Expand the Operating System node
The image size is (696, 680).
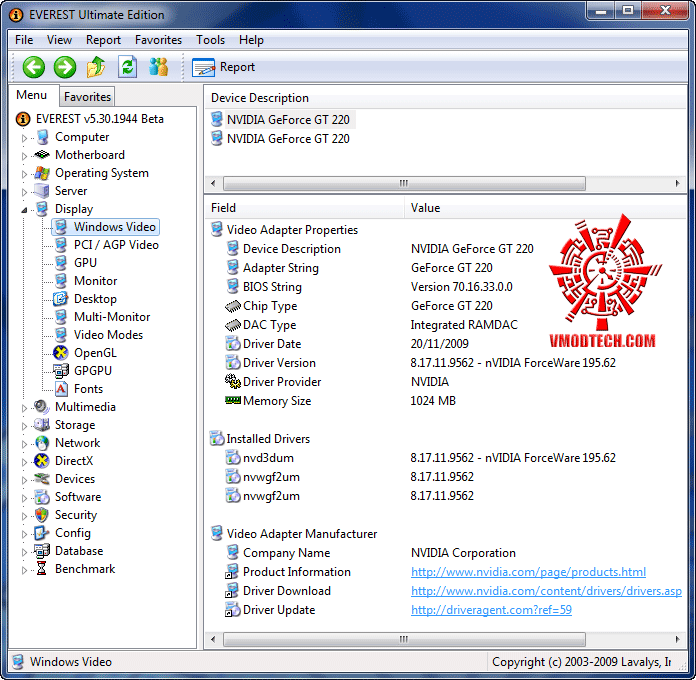pyautogui.click(x=24, y=174)
